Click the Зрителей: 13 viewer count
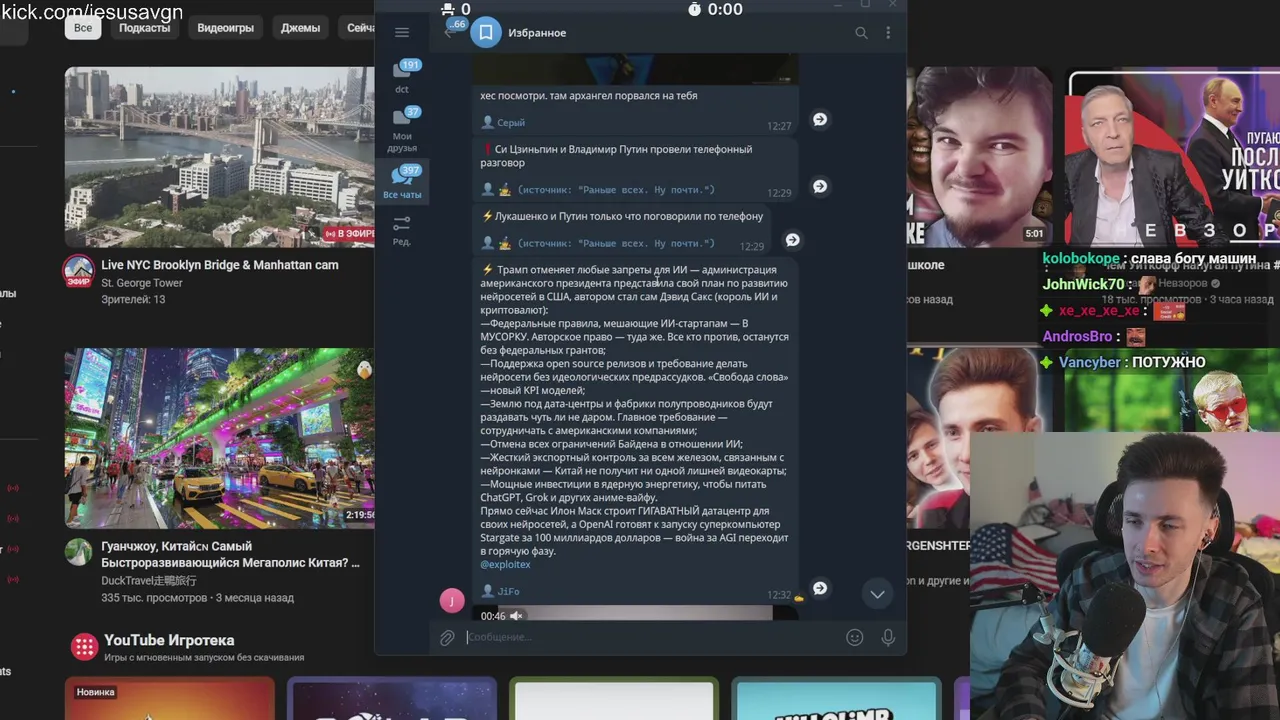 133,299
